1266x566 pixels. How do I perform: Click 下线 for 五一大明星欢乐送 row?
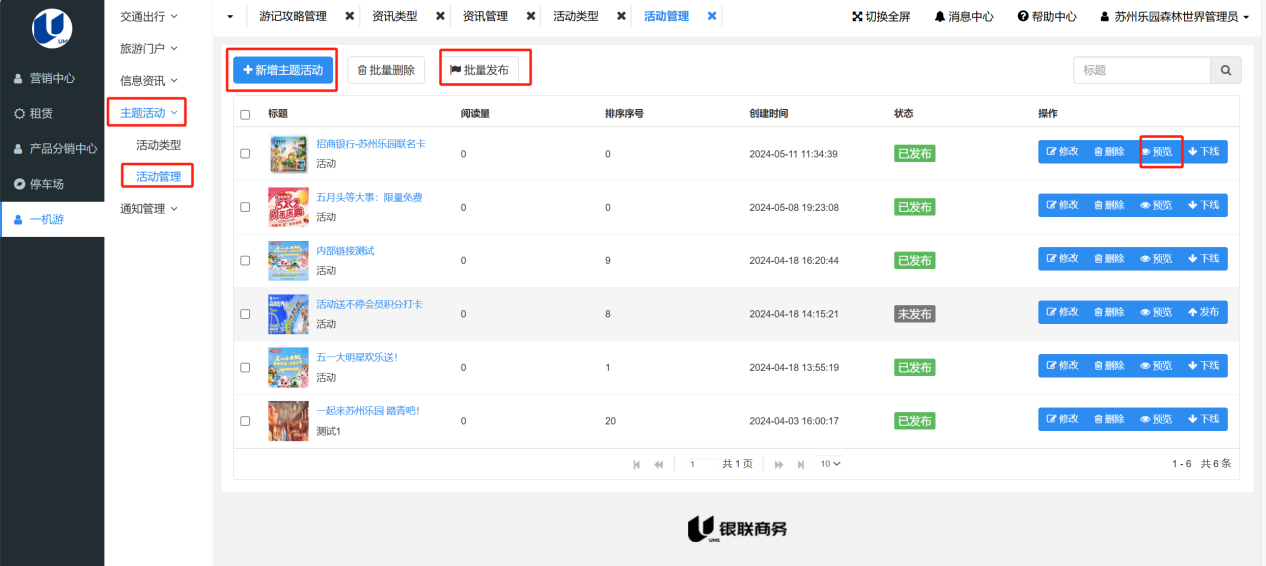click(x=1204, y=366)
